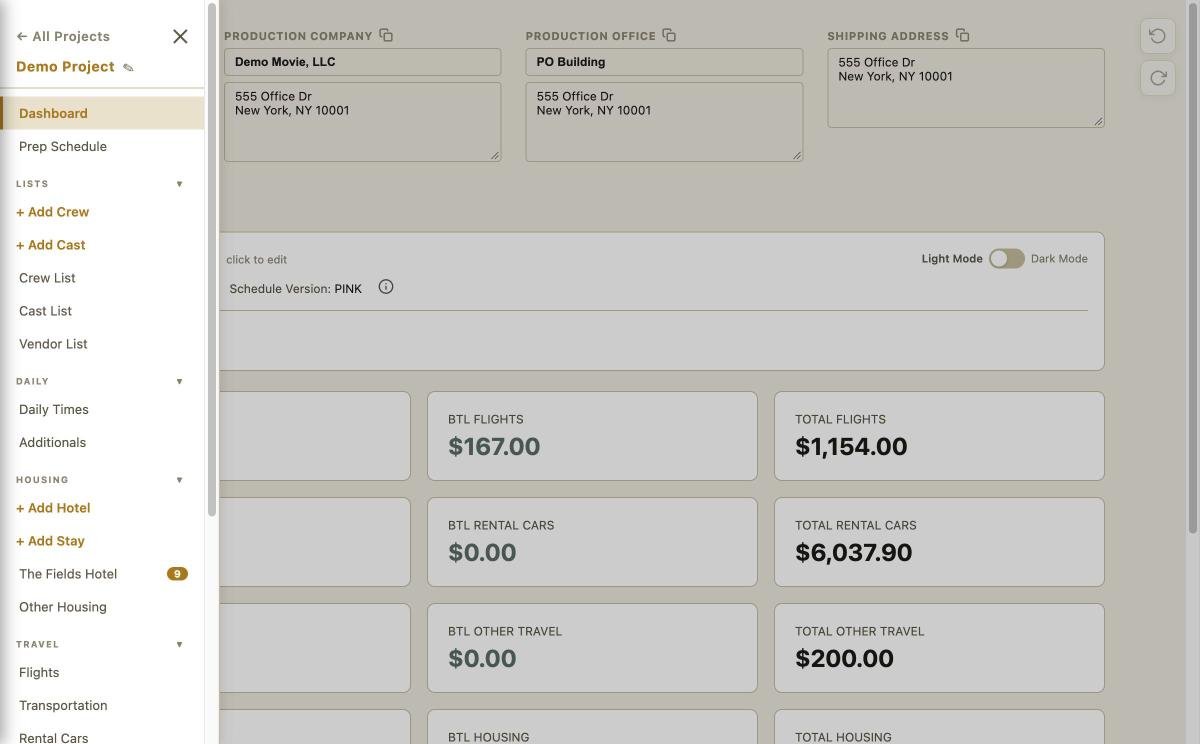Image resolution: width=1200 pixels, height=744 pixels.
Task: Collapse the Daily section arrow
Action: (180, 381)
